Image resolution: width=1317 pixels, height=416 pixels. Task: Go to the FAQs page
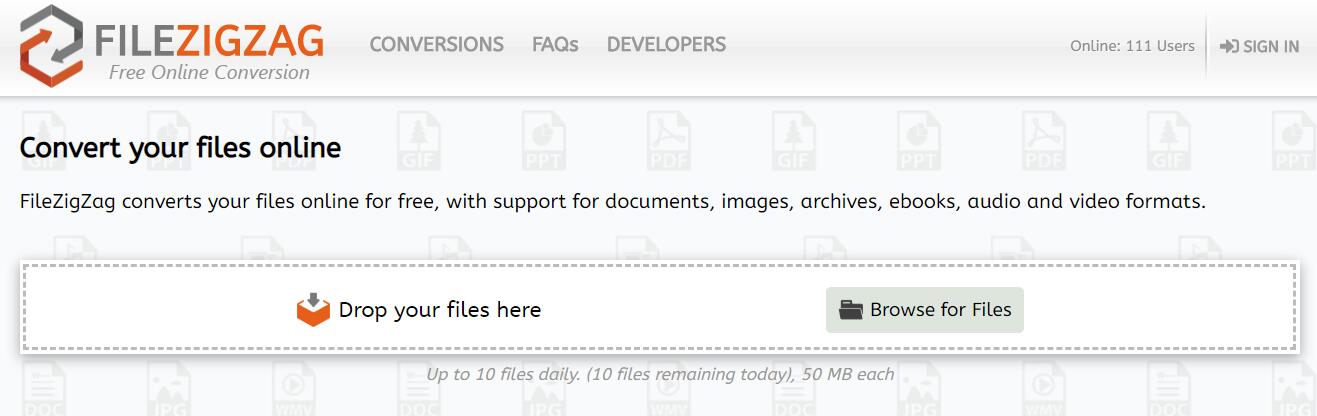pyautogui.click(x=555, y=45)
